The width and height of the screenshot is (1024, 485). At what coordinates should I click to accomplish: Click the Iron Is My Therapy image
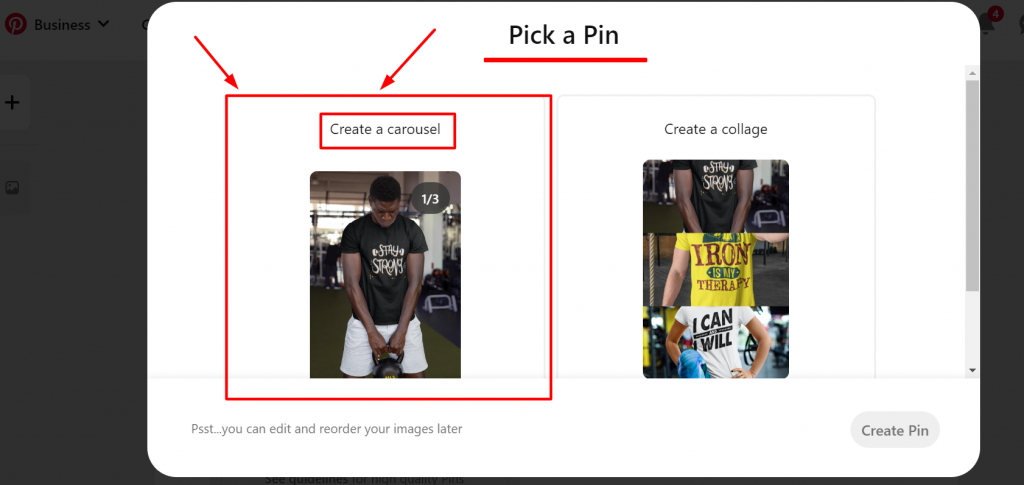(x=716, y=270)
